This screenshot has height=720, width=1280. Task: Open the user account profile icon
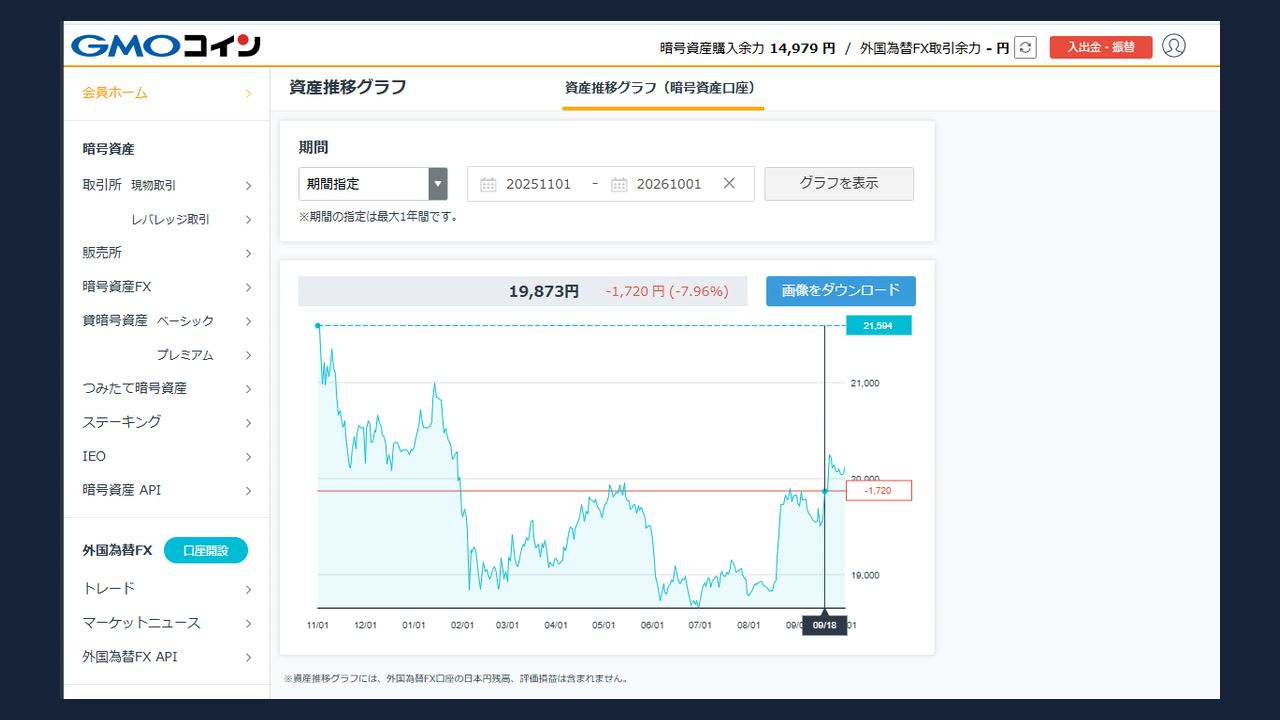click(x=1174, y=46)
